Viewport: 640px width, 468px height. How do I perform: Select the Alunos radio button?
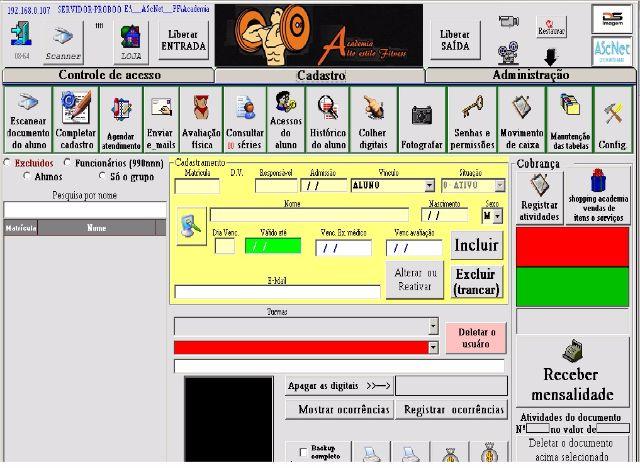point(27,176)
